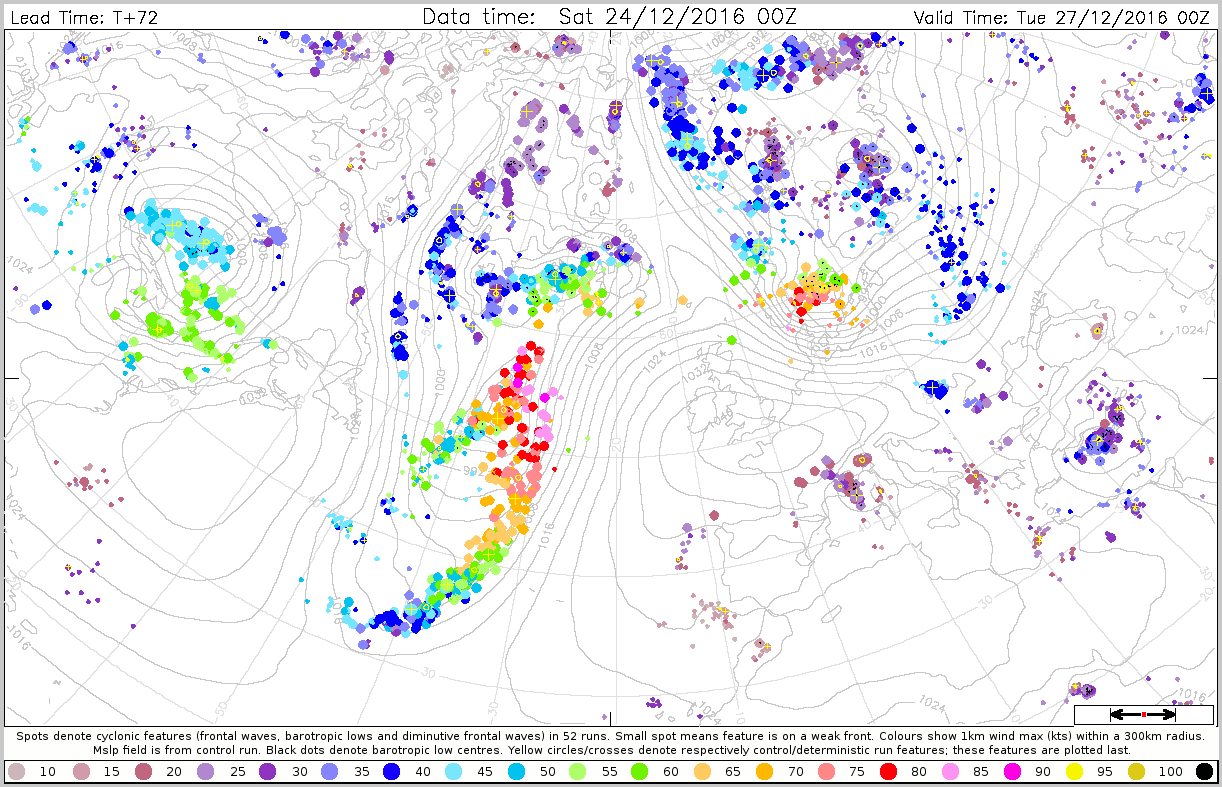The image size is (1222, 787).
Task: Select the 'Data time: Sat 24/12/2016 00Z' title
Action: (x=610, y=17)
